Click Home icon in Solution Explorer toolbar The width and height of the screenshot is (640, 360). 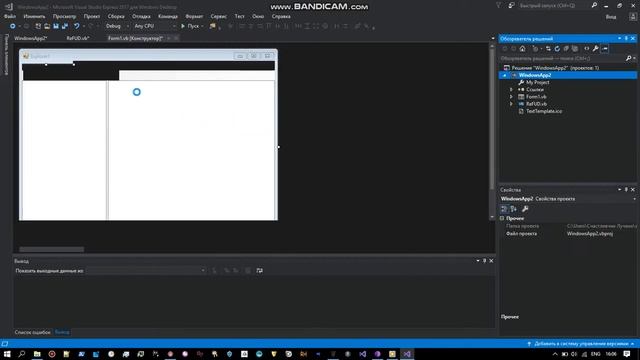coord(522,49)
